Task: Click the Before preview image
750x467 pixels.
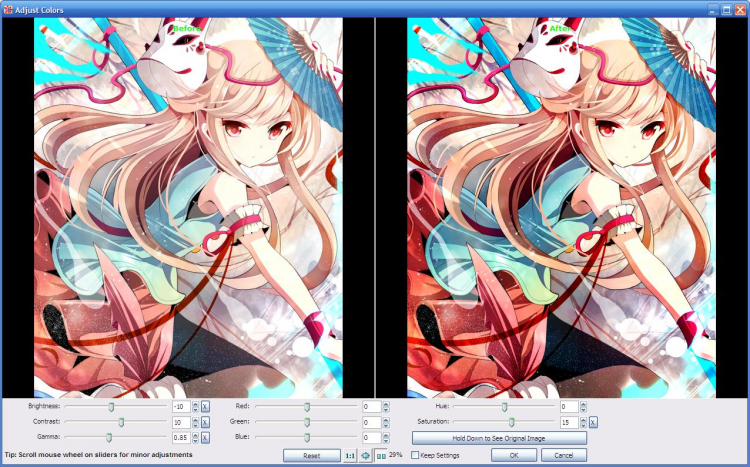Action: (188, 208)
